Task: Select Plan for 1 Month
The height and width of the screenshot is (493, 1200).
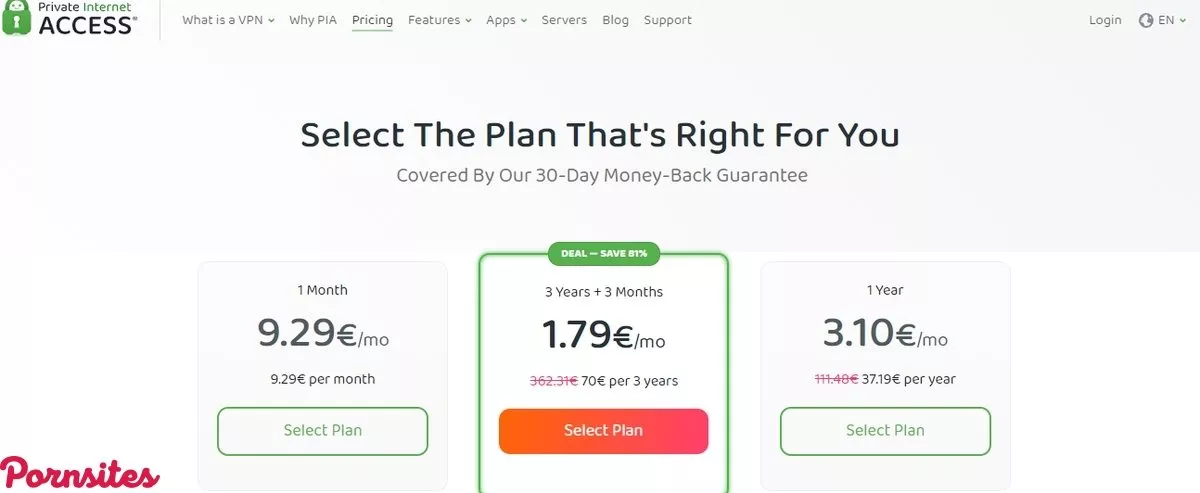Action: pyautogui.click(x=322, y=431)
